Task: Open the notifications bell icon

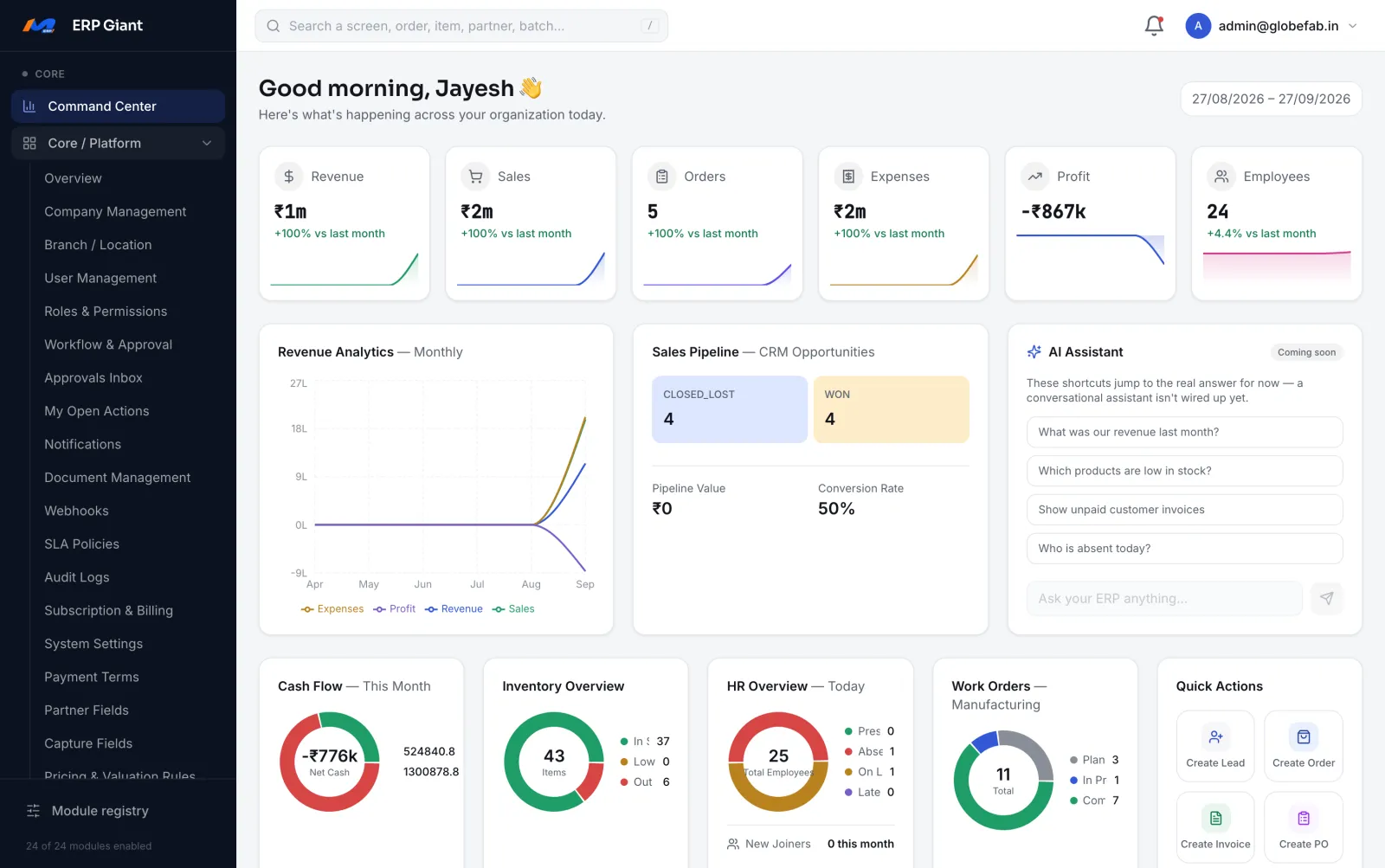Action: click(x=1154, y=26)
